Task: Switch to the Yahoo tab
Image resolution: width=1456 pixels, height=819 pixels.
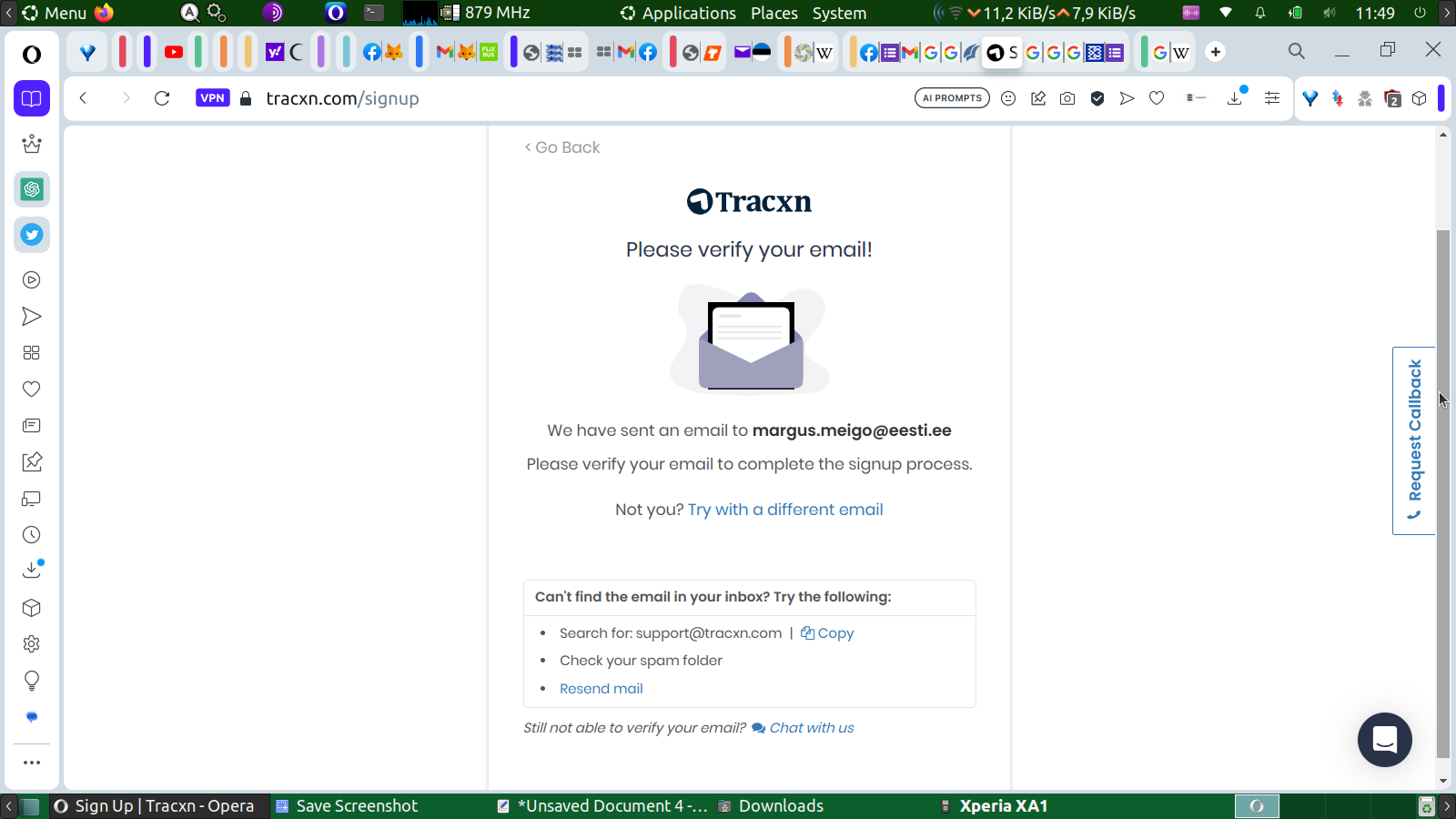Action: (275, 52)
